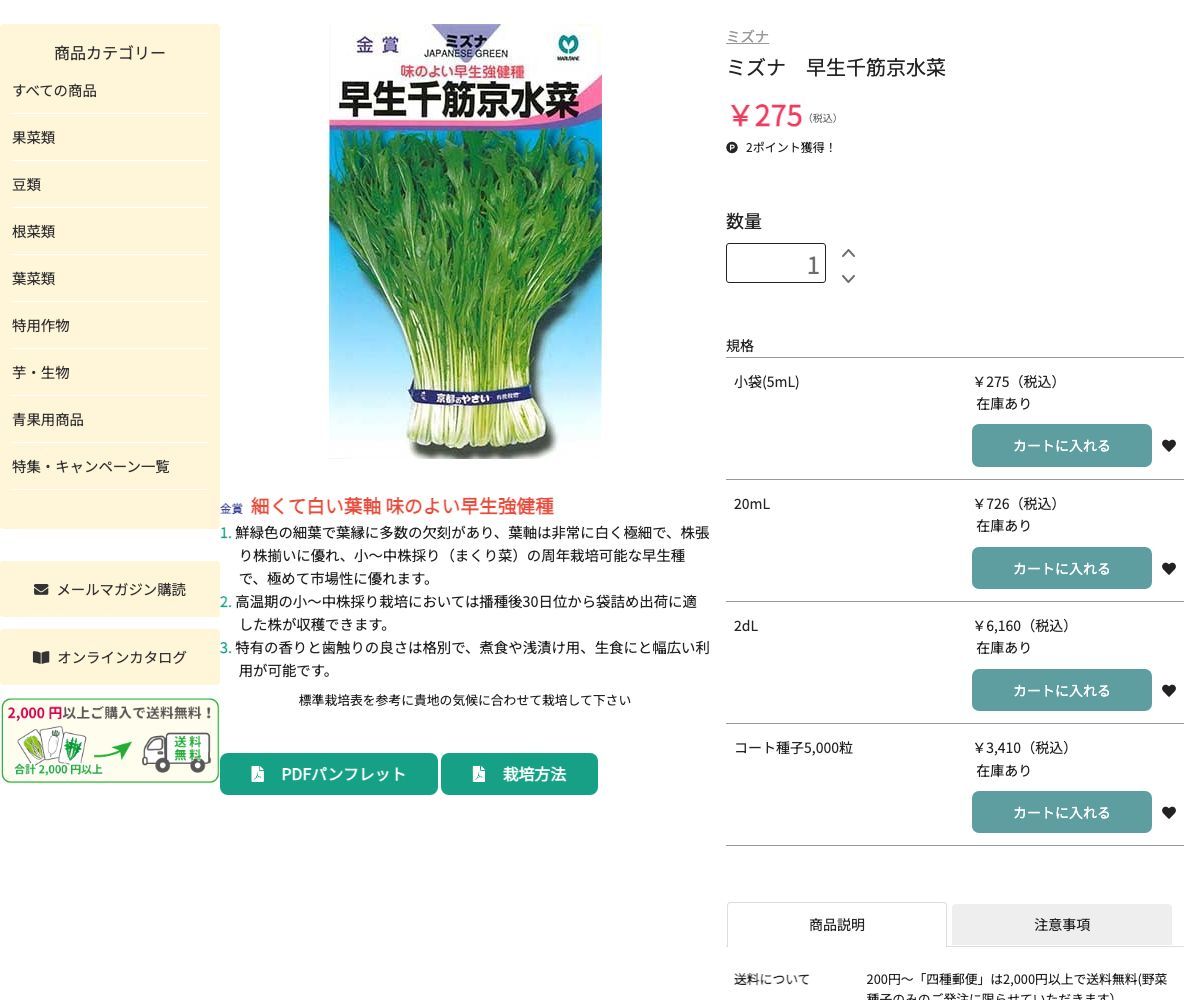Click the PDF icon on PDFパンフレット button

[x=258, y=773]
